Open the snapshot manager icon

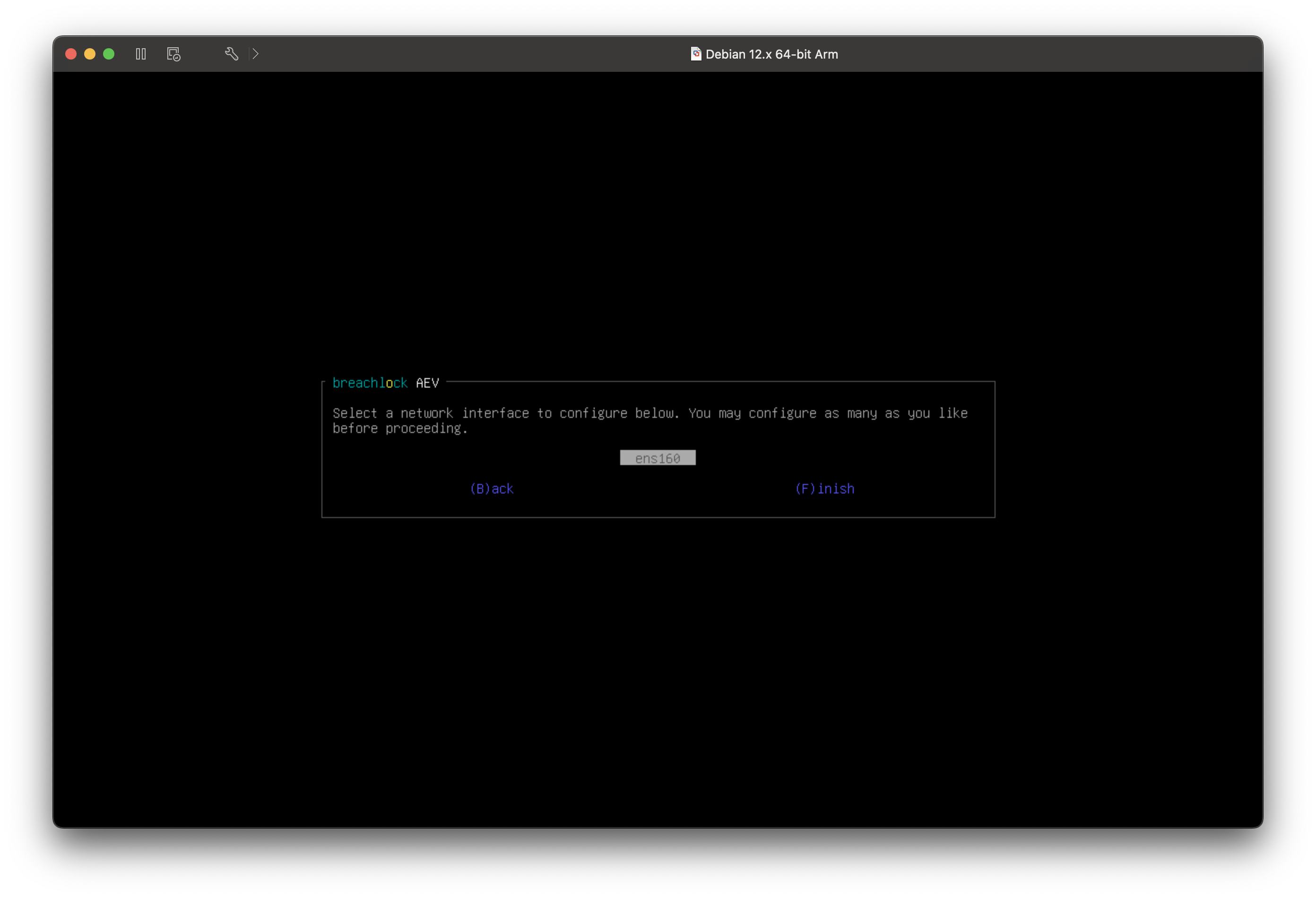click(174, 54)
